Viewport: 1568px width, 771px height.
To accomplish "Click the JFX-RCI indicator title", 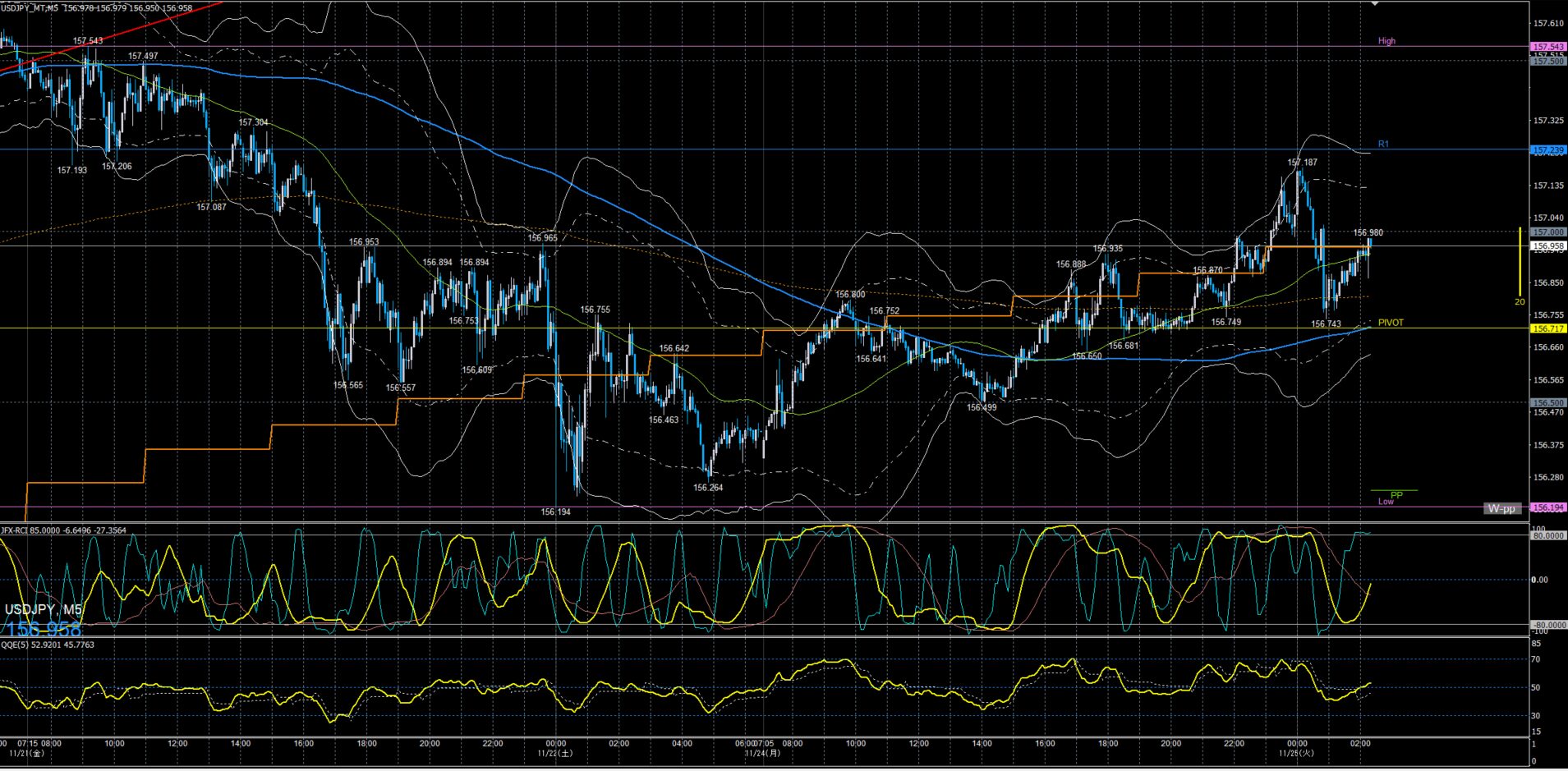I will (63, 530).
